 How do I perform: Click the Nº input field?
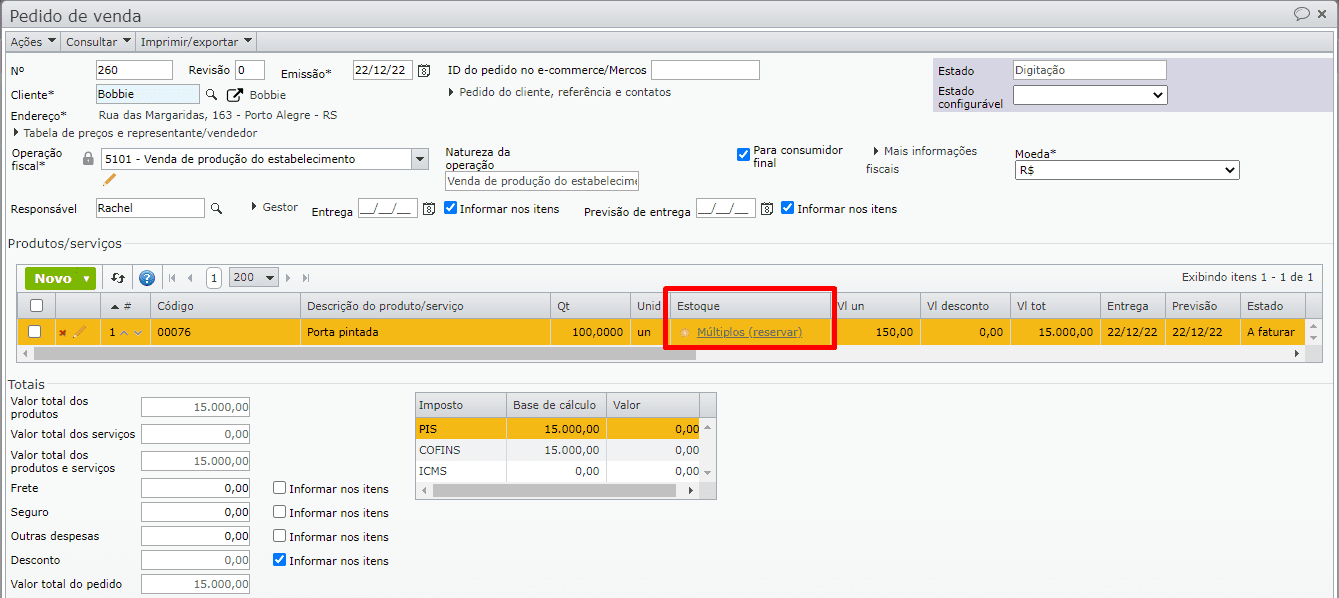(x=134, y=70)
